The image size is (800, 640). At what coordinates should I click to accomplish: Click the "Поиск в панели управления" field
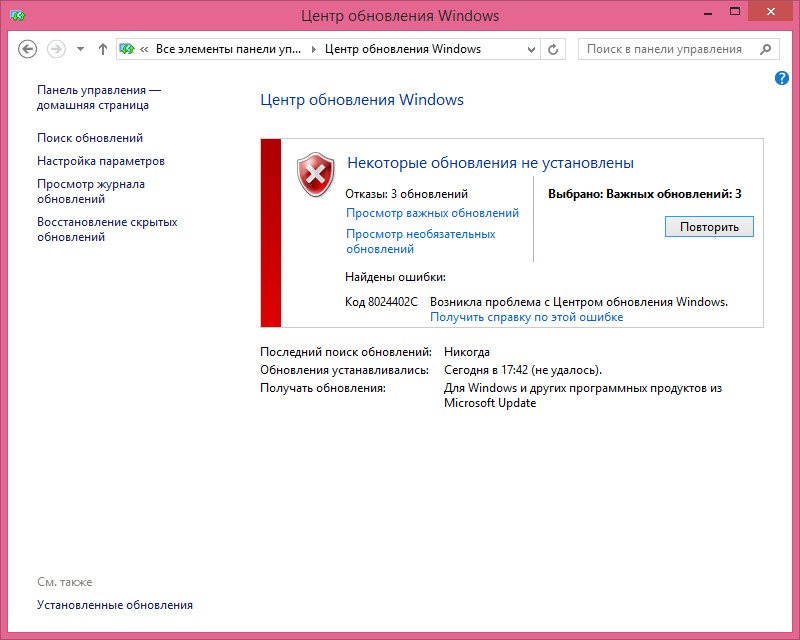664,49
